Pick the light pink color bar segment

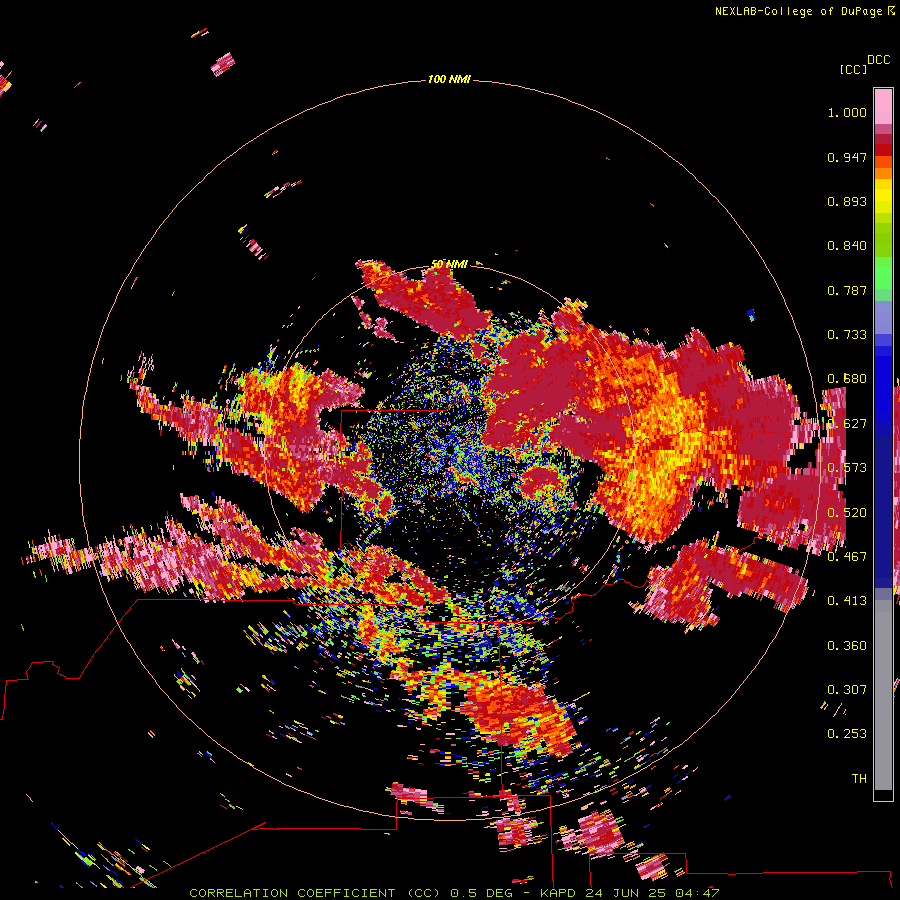[x=883, y=107]
